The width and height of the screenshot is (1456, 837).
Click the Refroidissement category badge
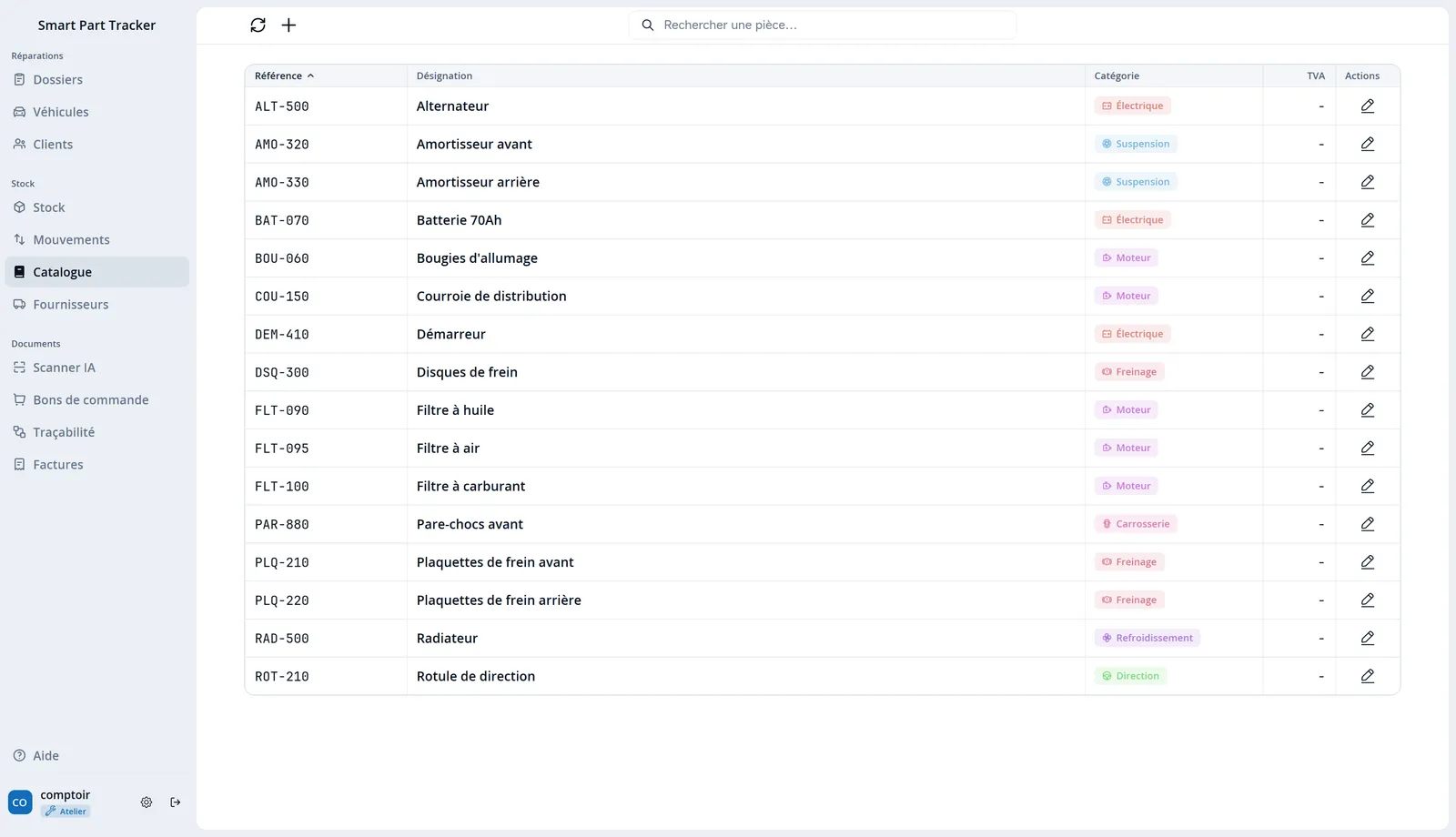point(1148,639)
